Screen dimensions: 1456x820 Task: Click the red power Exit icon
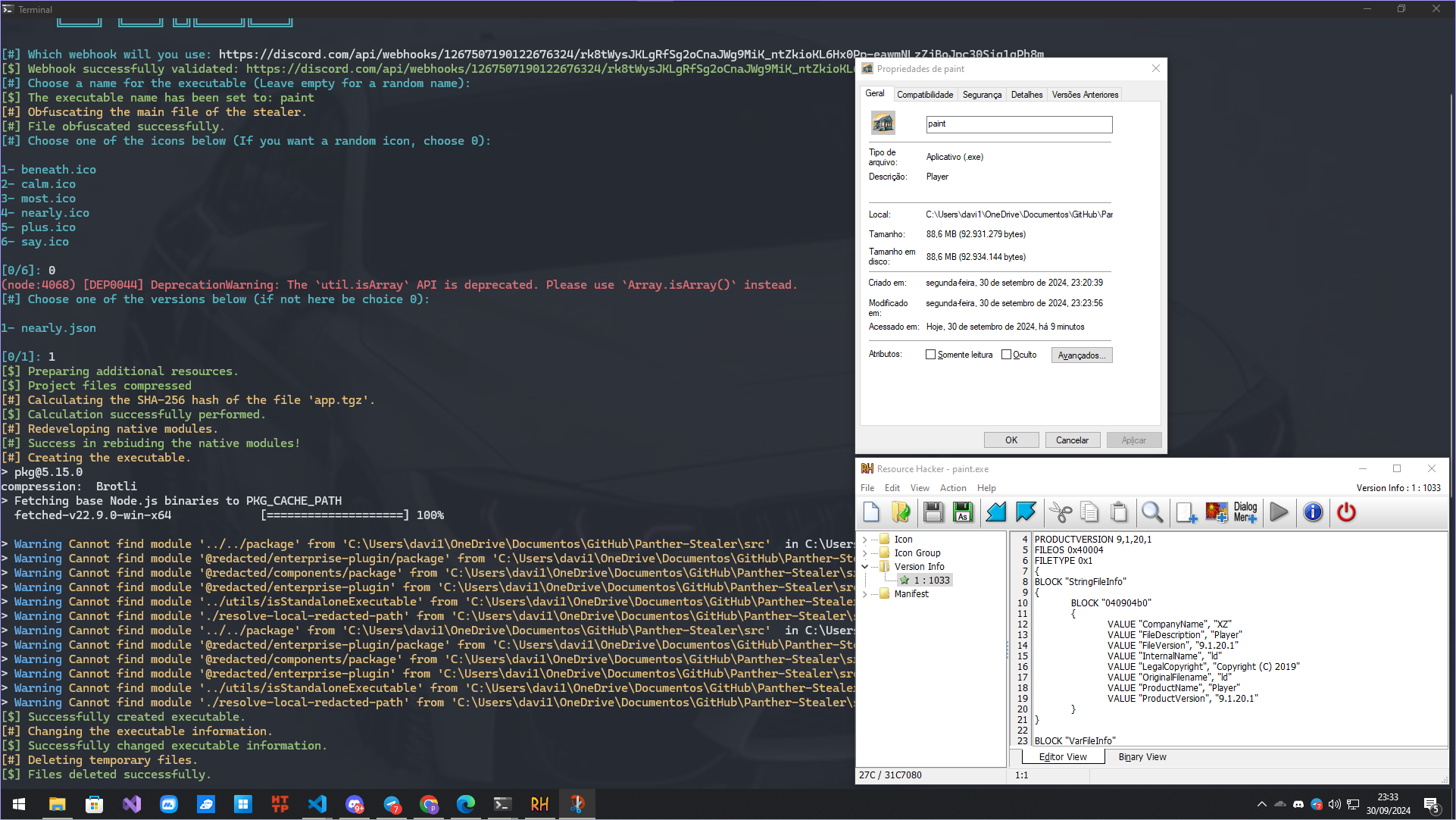pyautogui.click(x=1346, y=512)
